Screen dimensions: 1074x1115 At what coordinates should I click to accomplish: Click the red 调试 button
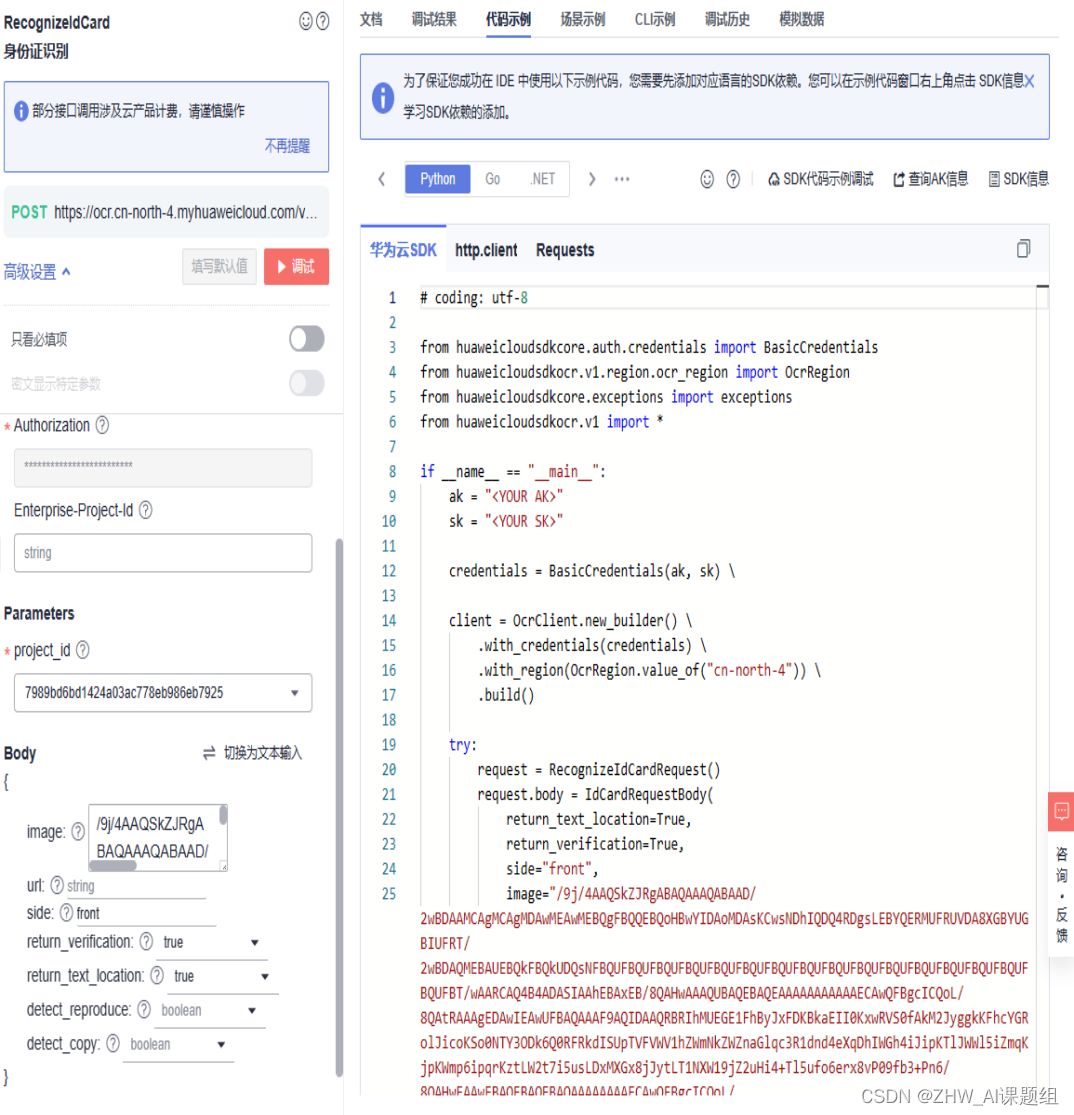point(297,267)
